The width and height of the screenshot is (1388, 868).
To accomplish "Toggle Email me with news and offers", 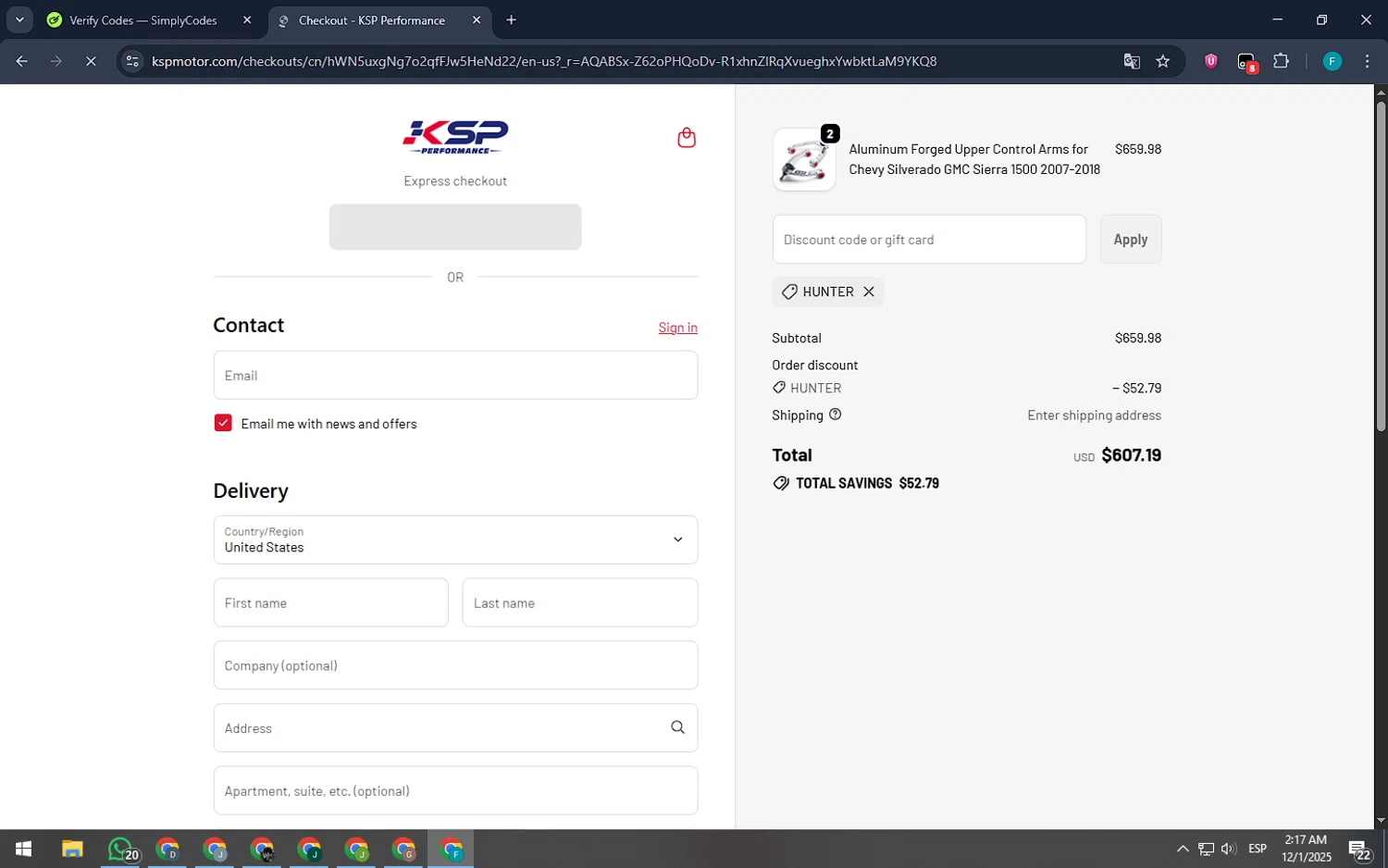I will tap(223, 423).
